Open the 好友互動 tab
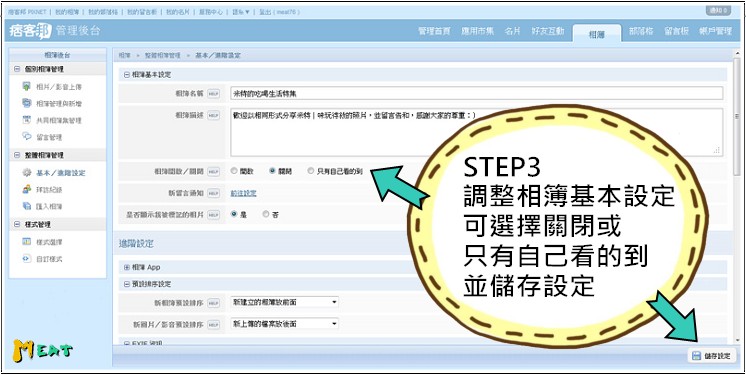 click(x=548, y=31)
